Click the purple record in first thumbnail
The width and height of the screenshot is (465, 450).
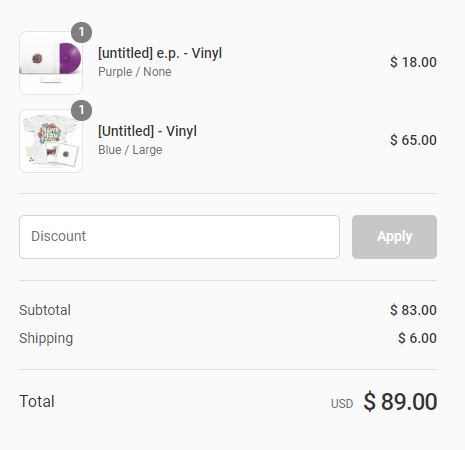click(x=70, y=58)
